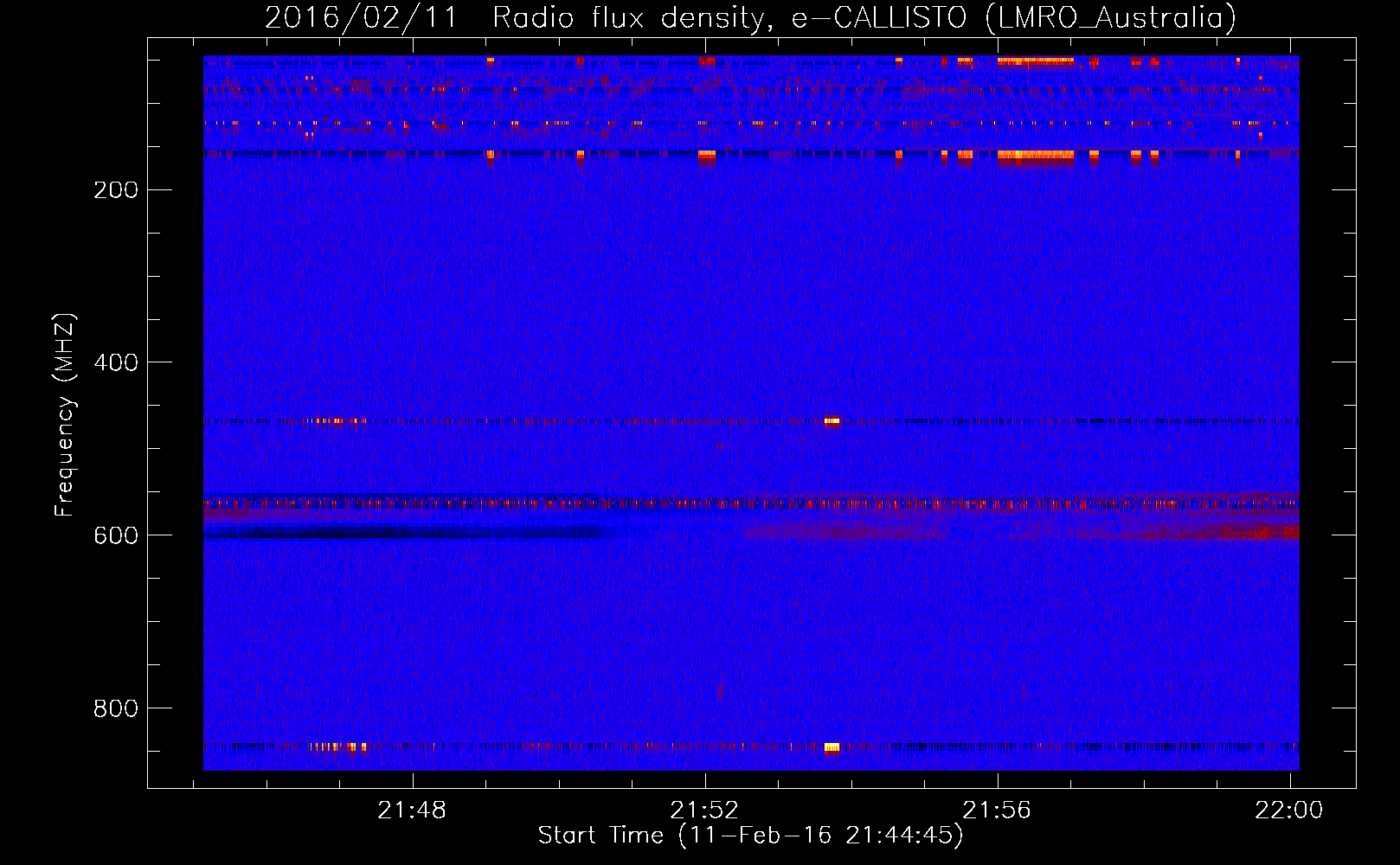Click the "Start Time (11-Feb-16 21:44:45)" label
The image size is (1400, 865).
tap(750, 836)
